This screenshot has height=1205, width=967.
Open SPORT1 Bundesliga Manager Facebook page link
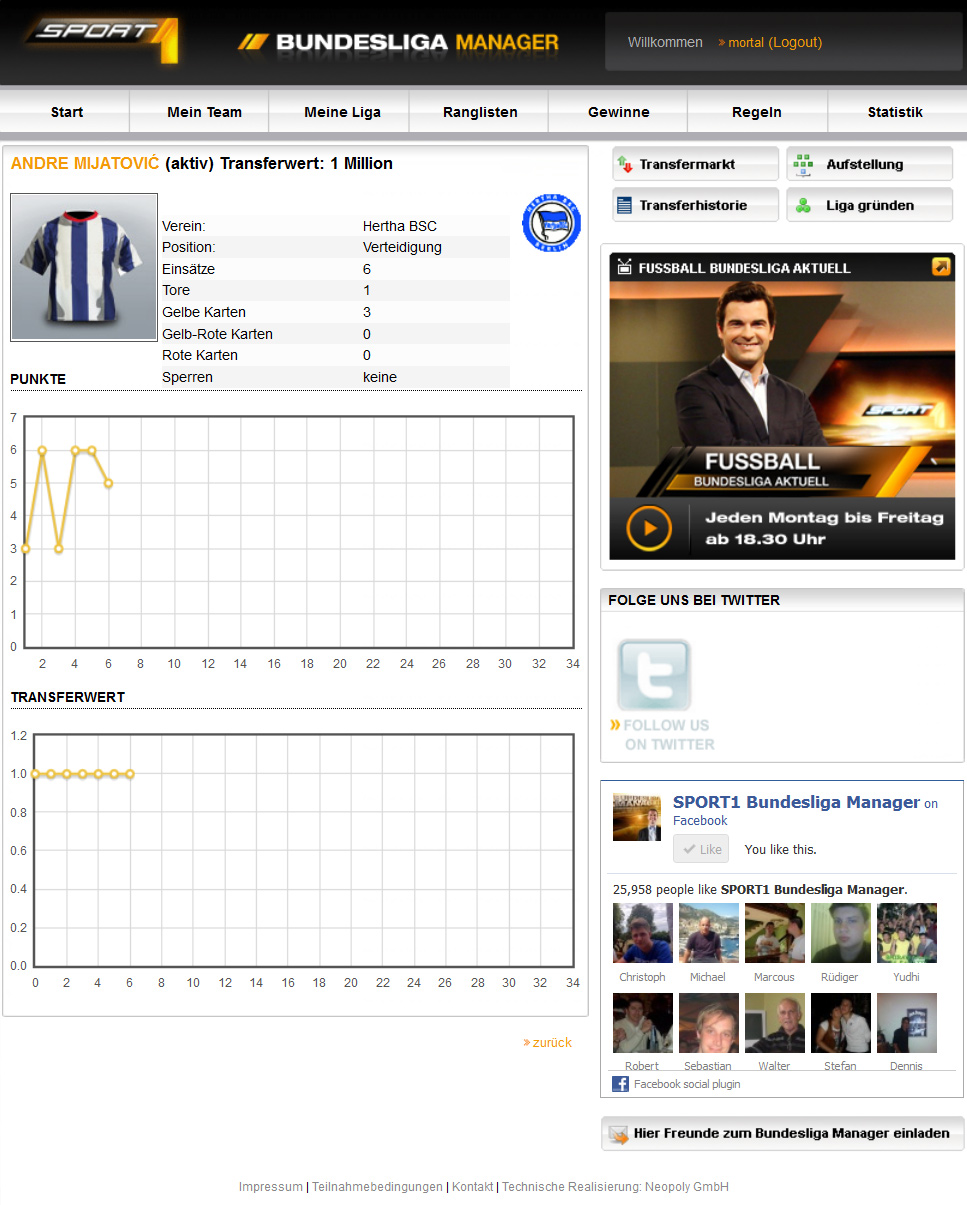796,802
